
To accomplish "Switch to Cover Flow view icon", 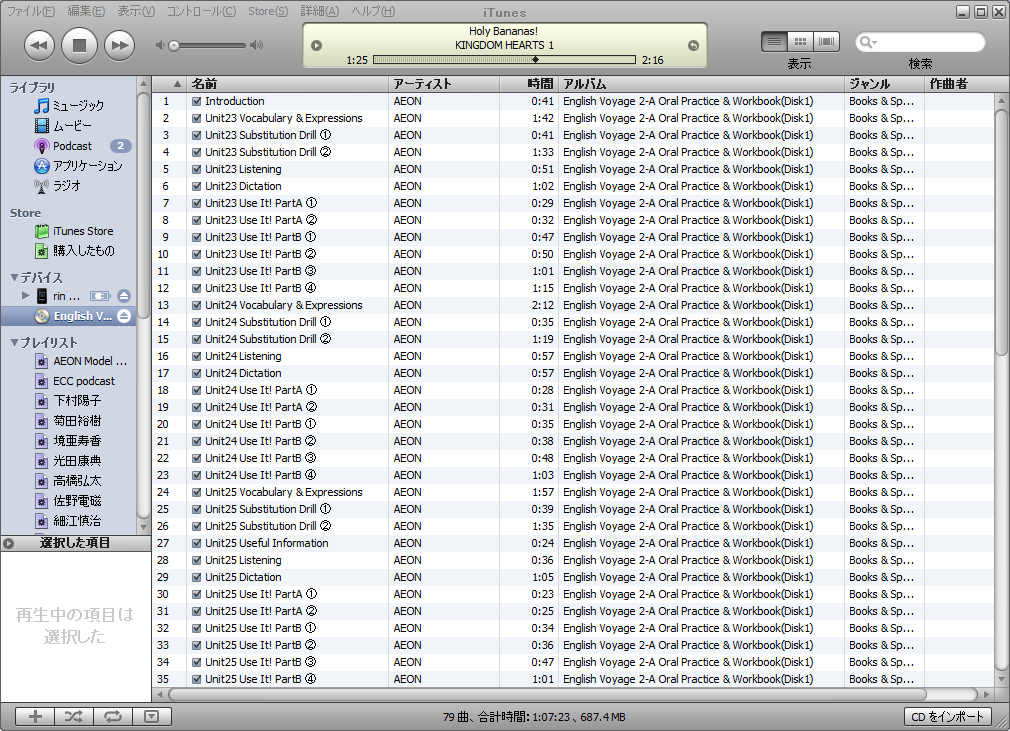I will tap(826, 42).
